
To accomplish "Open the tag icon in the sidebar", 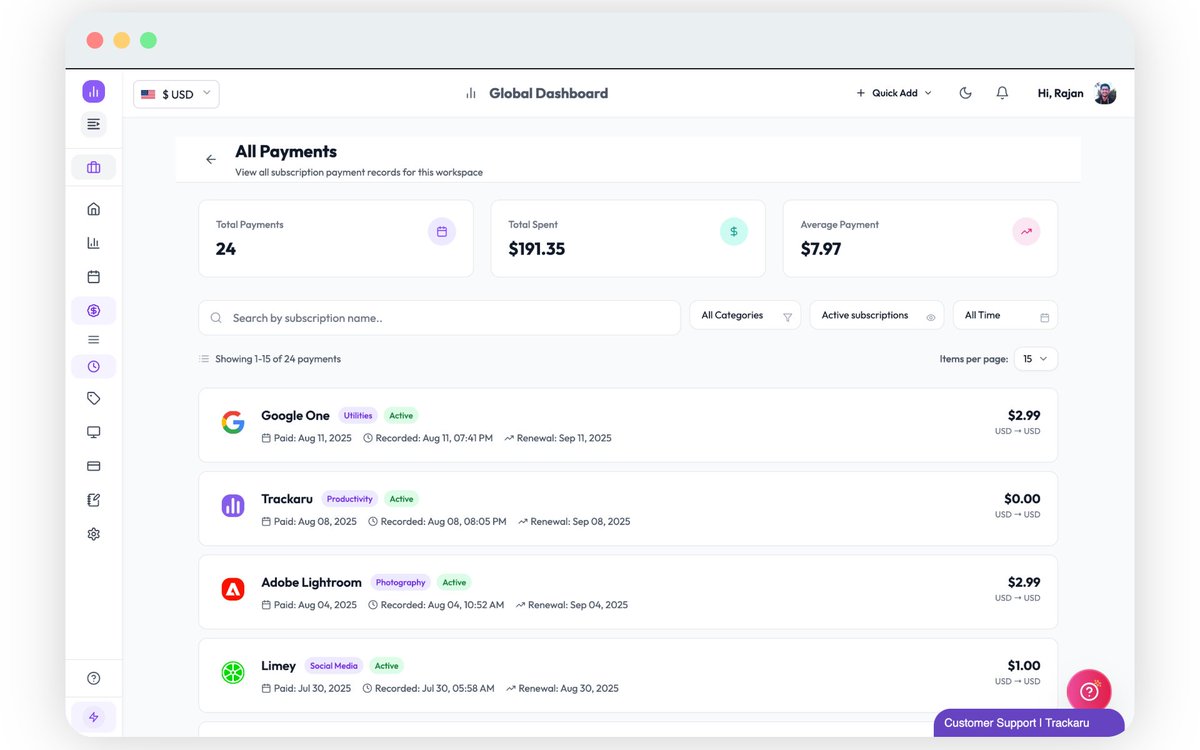I will click(93, 398).
